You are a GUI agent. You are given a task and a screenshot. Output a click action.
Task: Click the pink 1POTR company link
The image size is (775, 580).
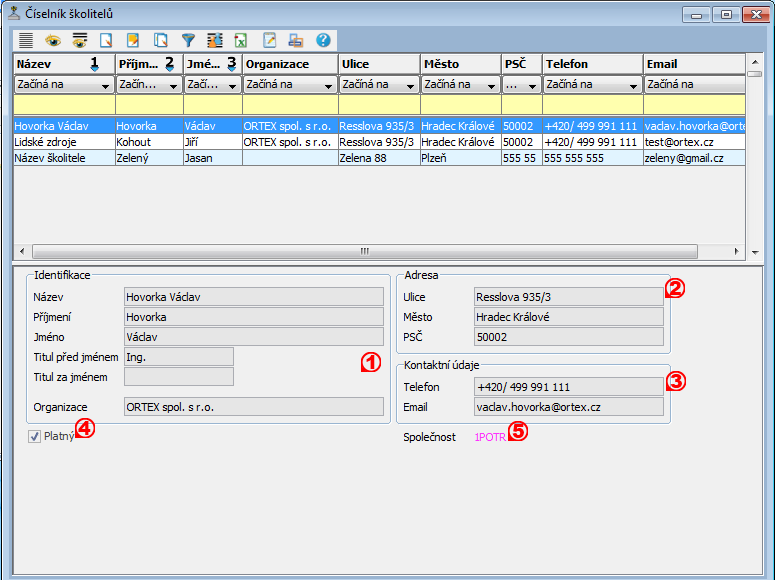490,437
